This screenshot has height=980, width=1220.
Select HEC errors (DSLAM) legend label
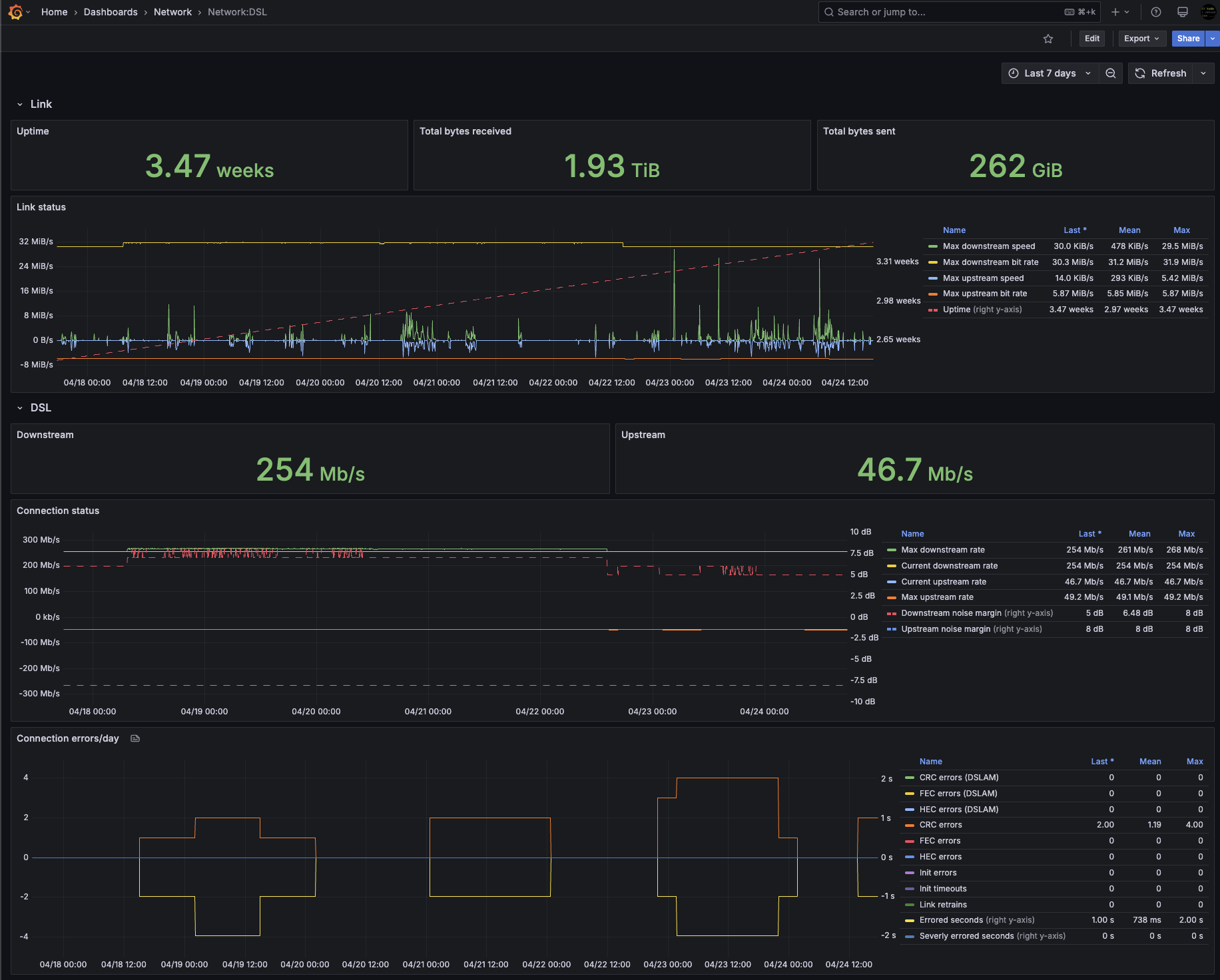coord(959,810)
